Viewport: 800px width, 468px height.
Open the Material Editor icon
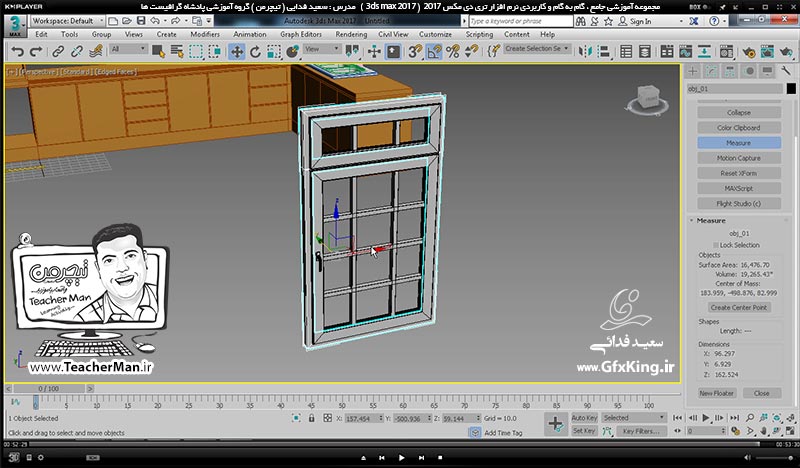(x=727, y=52)
